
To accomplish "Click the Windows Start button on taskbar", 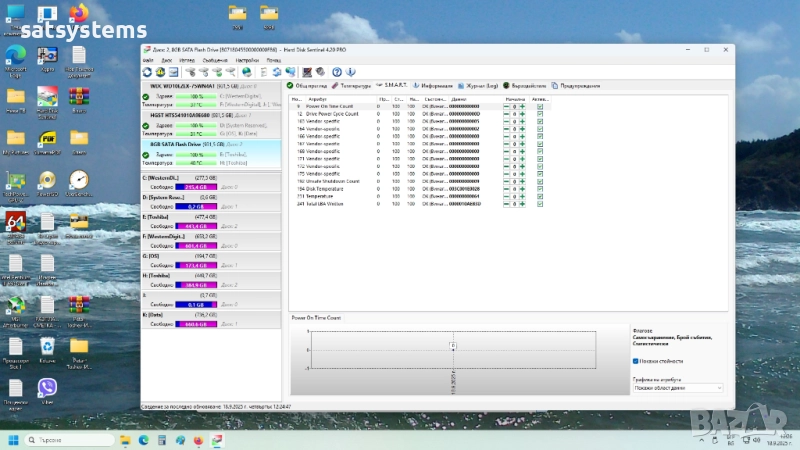I will click(x=14, y=440).
